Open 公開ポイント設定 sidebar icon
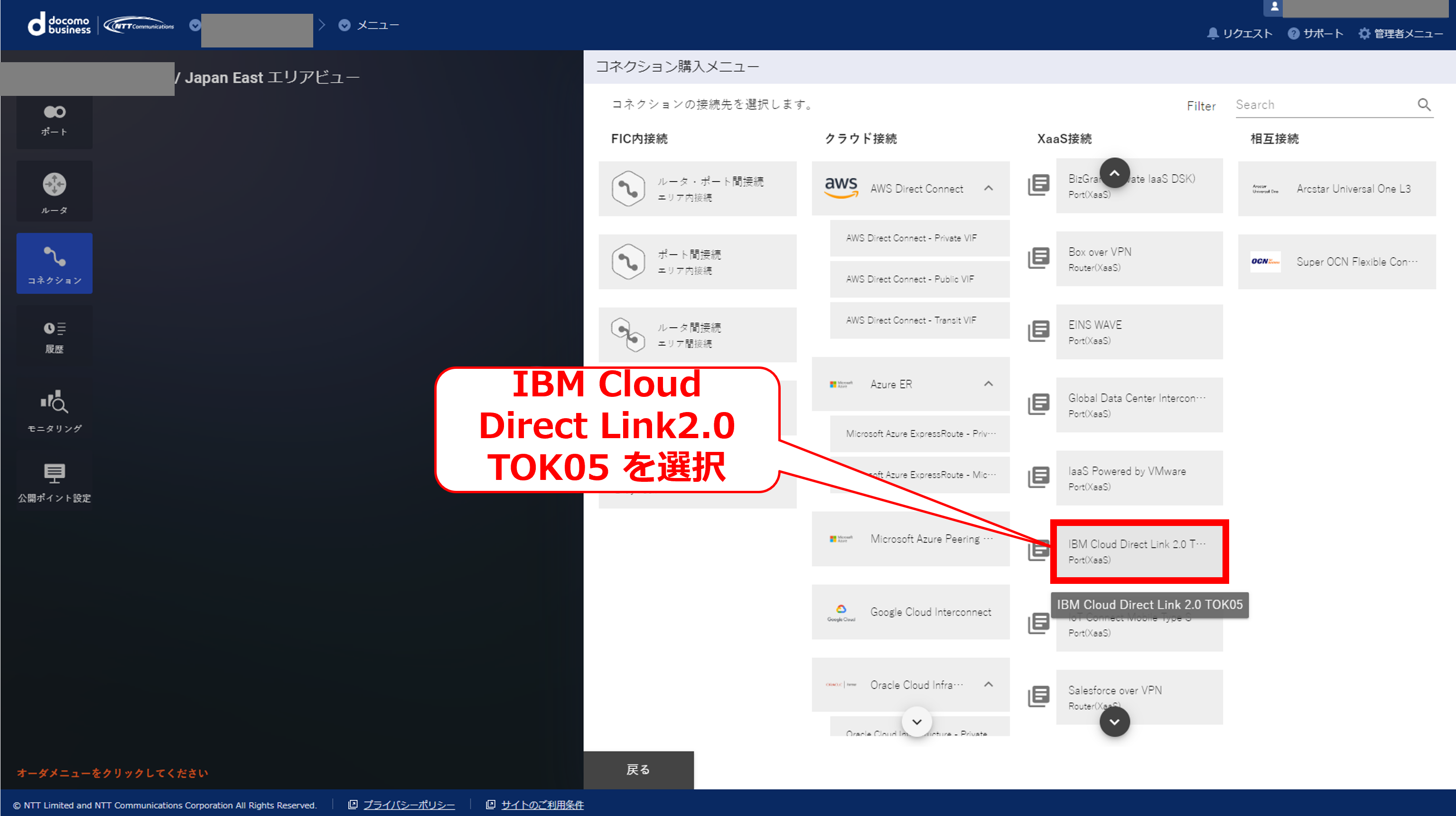This screenshot has width=1456, height=816. (x=54, y=482)
